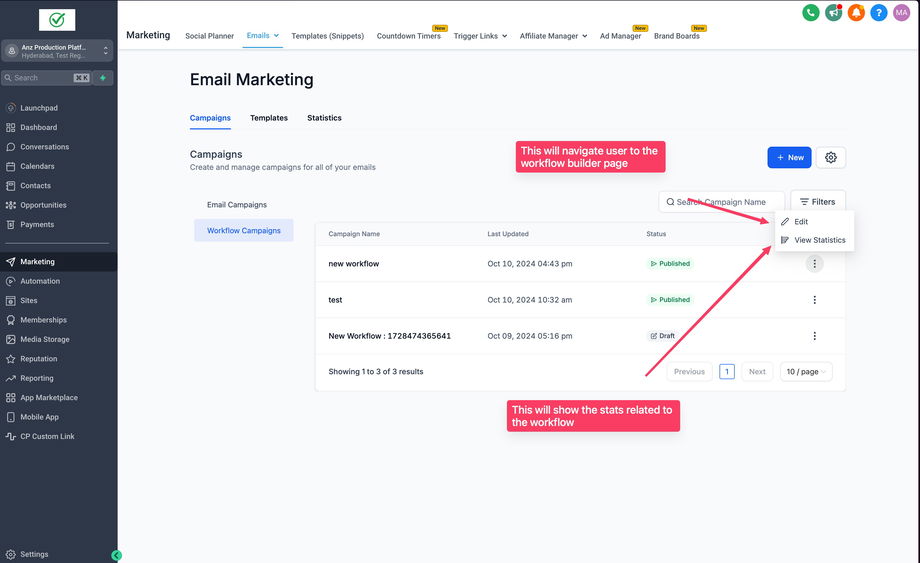Open Payments in sidebar
920x563 pixels.
37,224
